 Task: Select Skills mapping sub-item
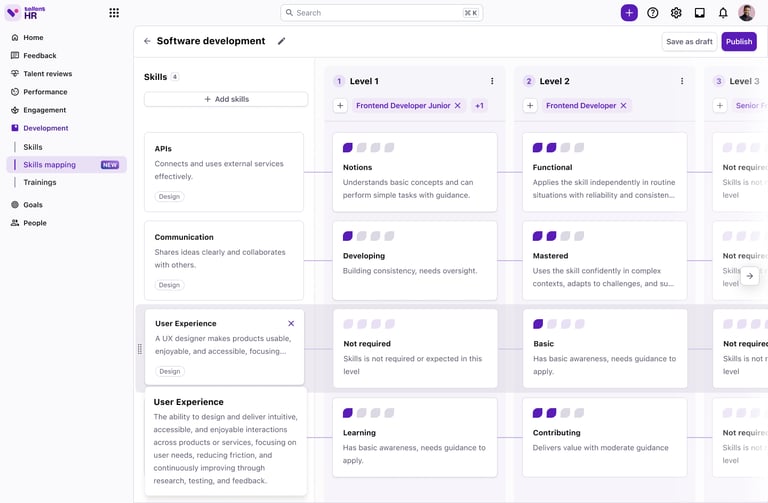tap(66, 165)
